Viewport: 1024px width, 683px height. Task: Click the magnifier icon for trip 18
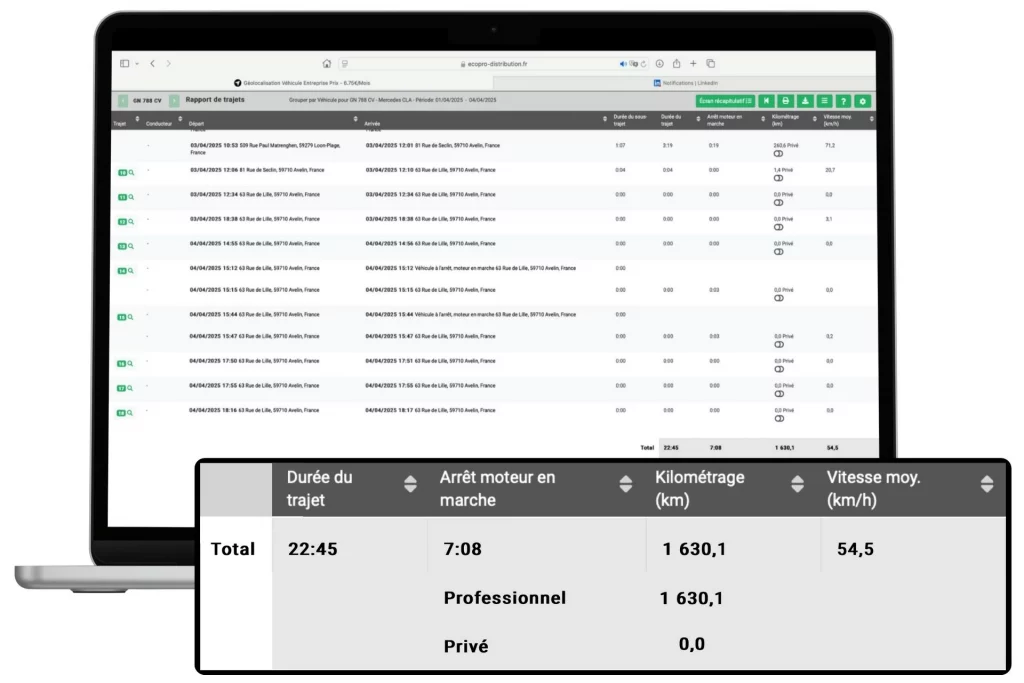pos(130,412)
